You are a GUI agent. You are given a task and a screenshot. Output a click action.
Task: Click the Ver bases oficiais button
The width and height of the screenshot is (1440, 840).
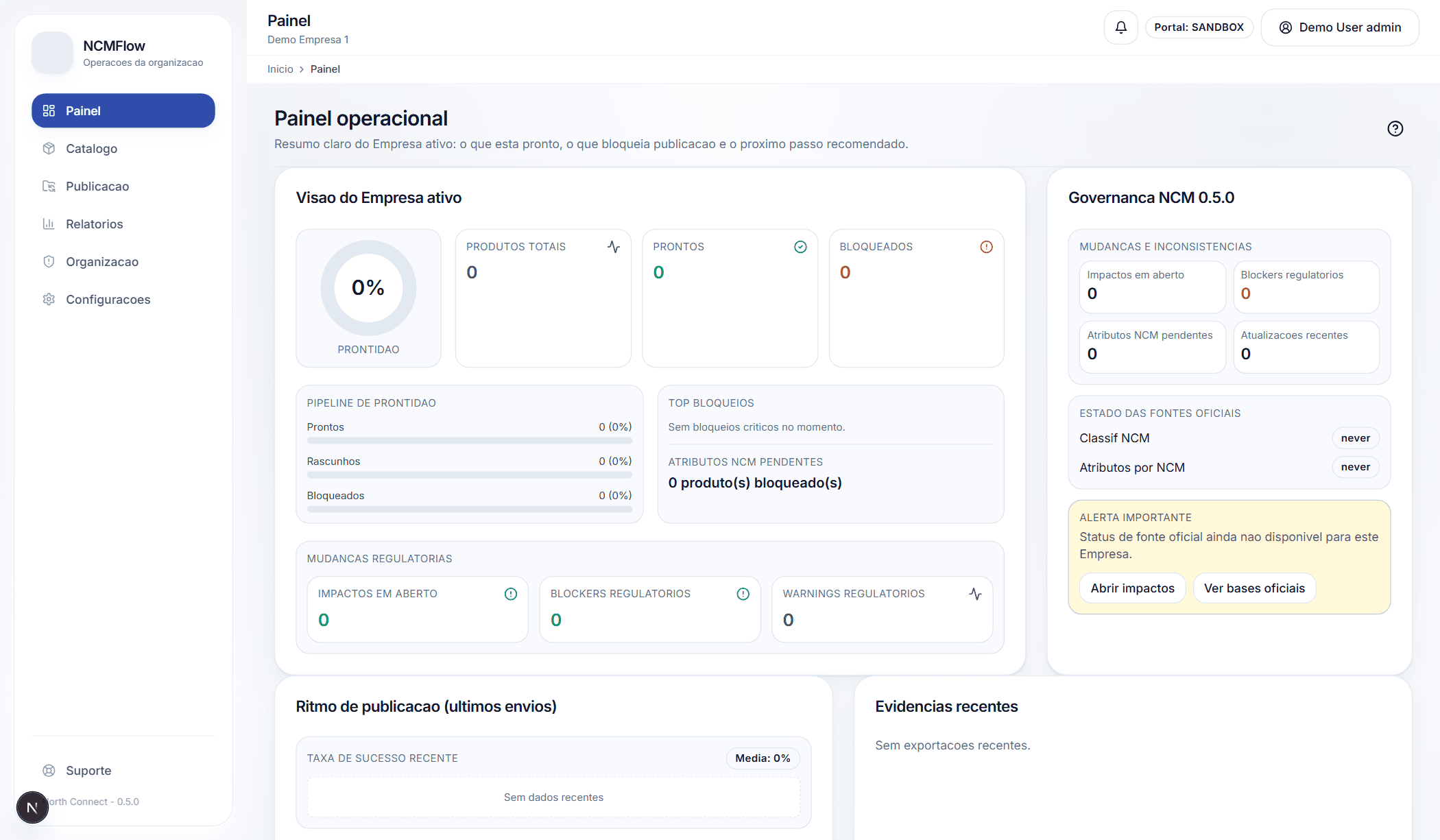pos(1254,588)
